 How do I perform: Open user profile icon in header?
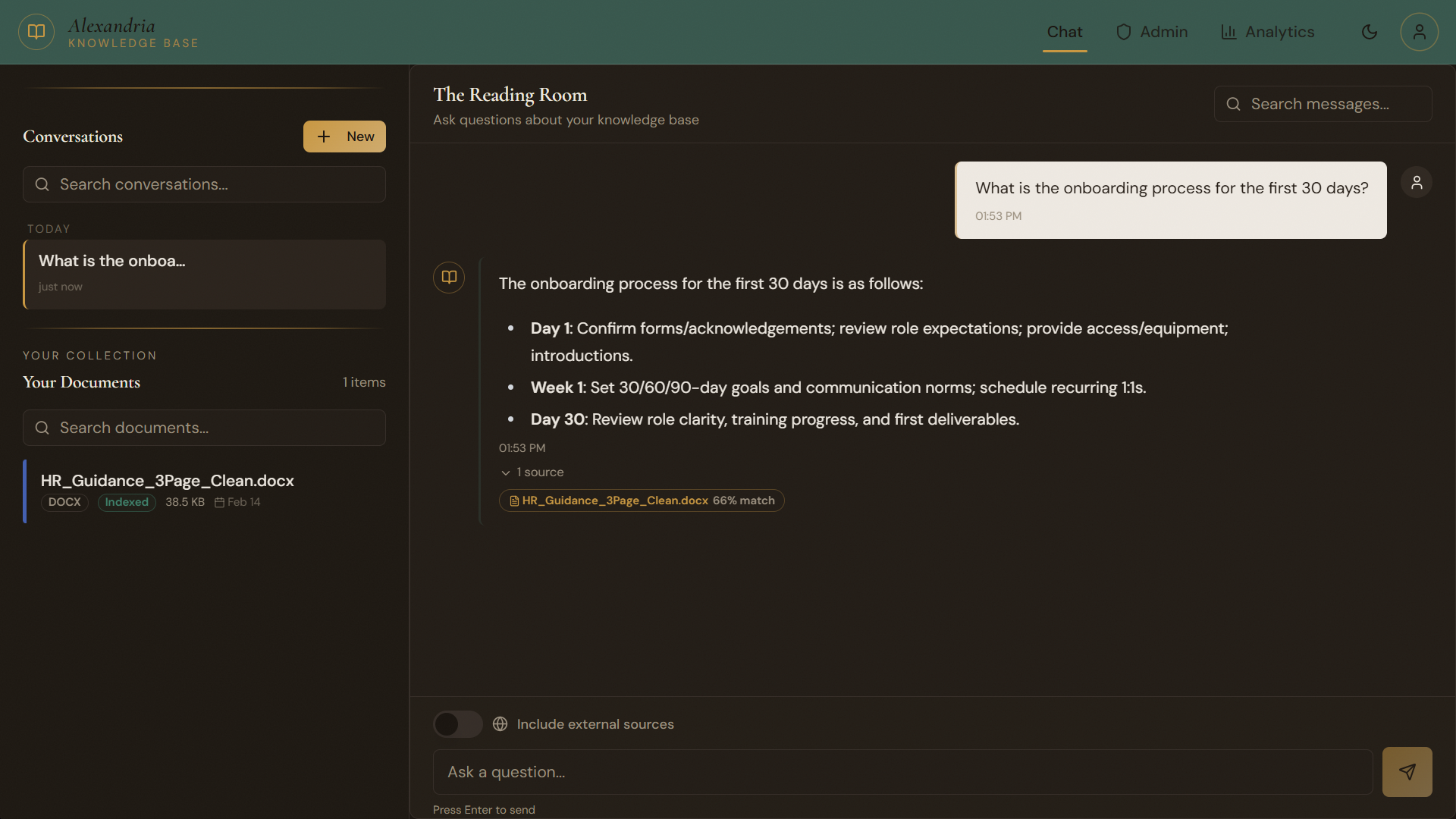click(x=1419, y=32)
